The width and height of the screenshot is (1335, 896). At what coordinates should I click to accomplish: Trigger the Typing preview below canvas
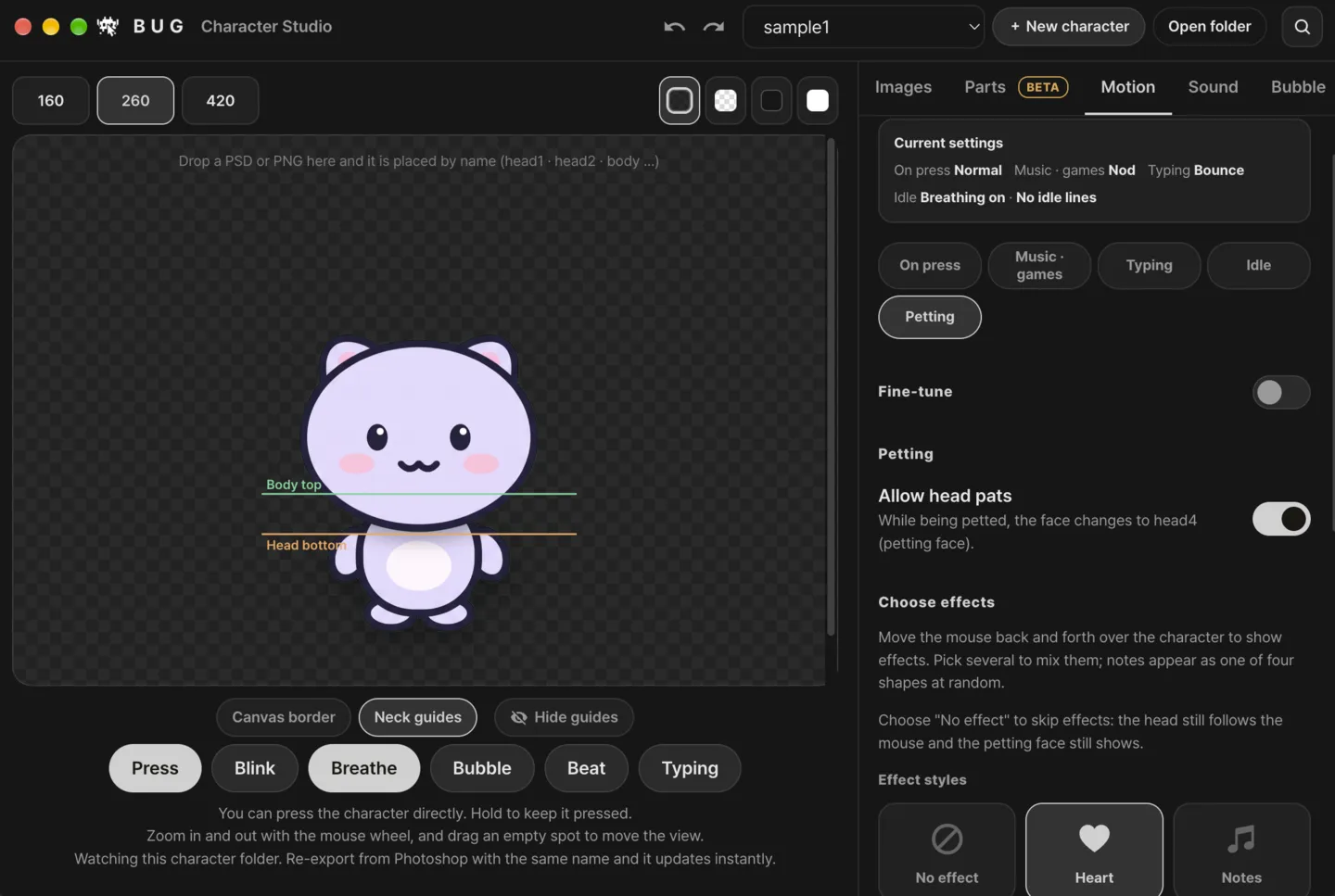[x=690, y=768]
